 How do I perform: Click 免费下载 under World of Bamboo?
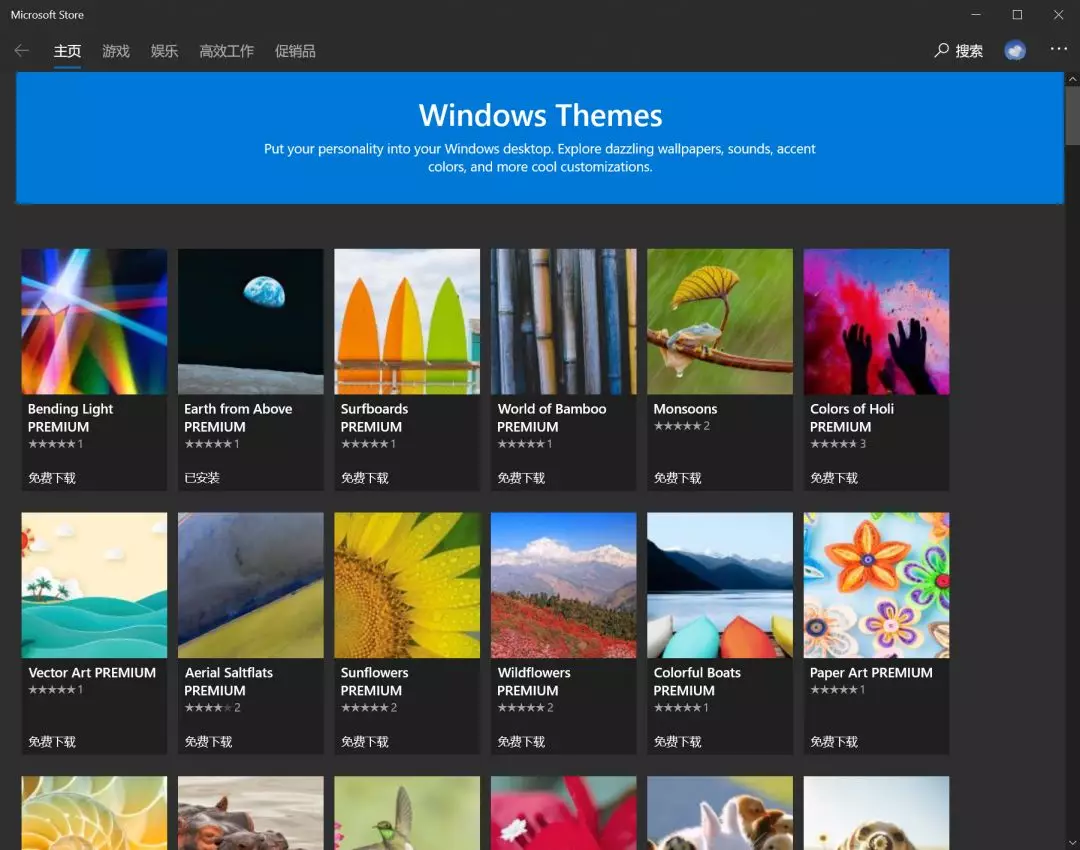pos(521,478)
